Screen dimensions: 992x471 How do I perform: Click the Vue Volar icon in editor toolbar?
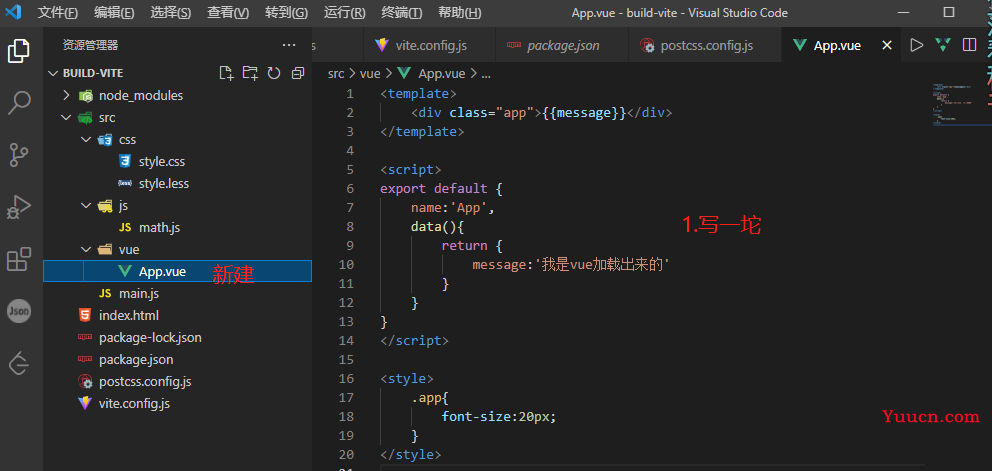pos(943,45)
